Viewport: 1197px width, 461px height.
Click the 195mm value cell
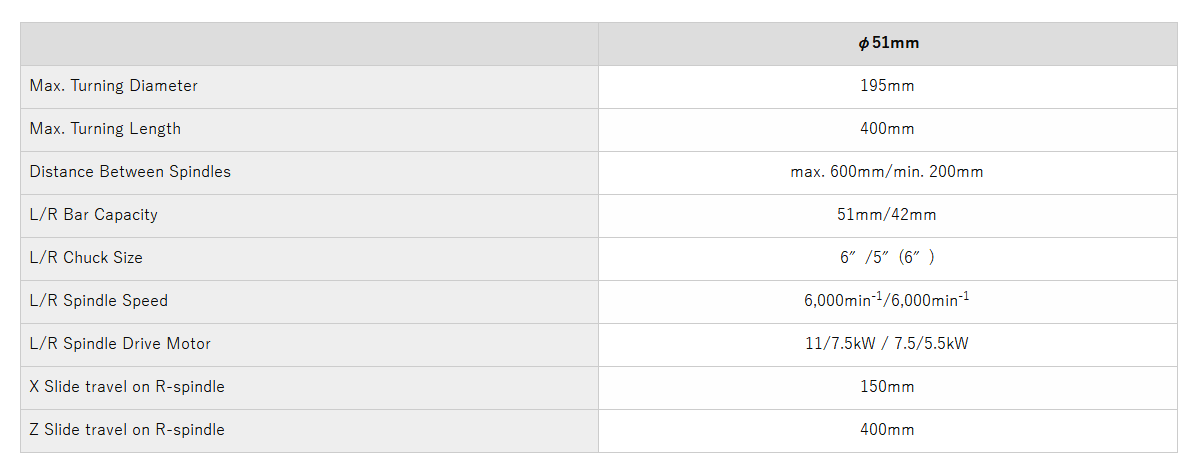888,86
